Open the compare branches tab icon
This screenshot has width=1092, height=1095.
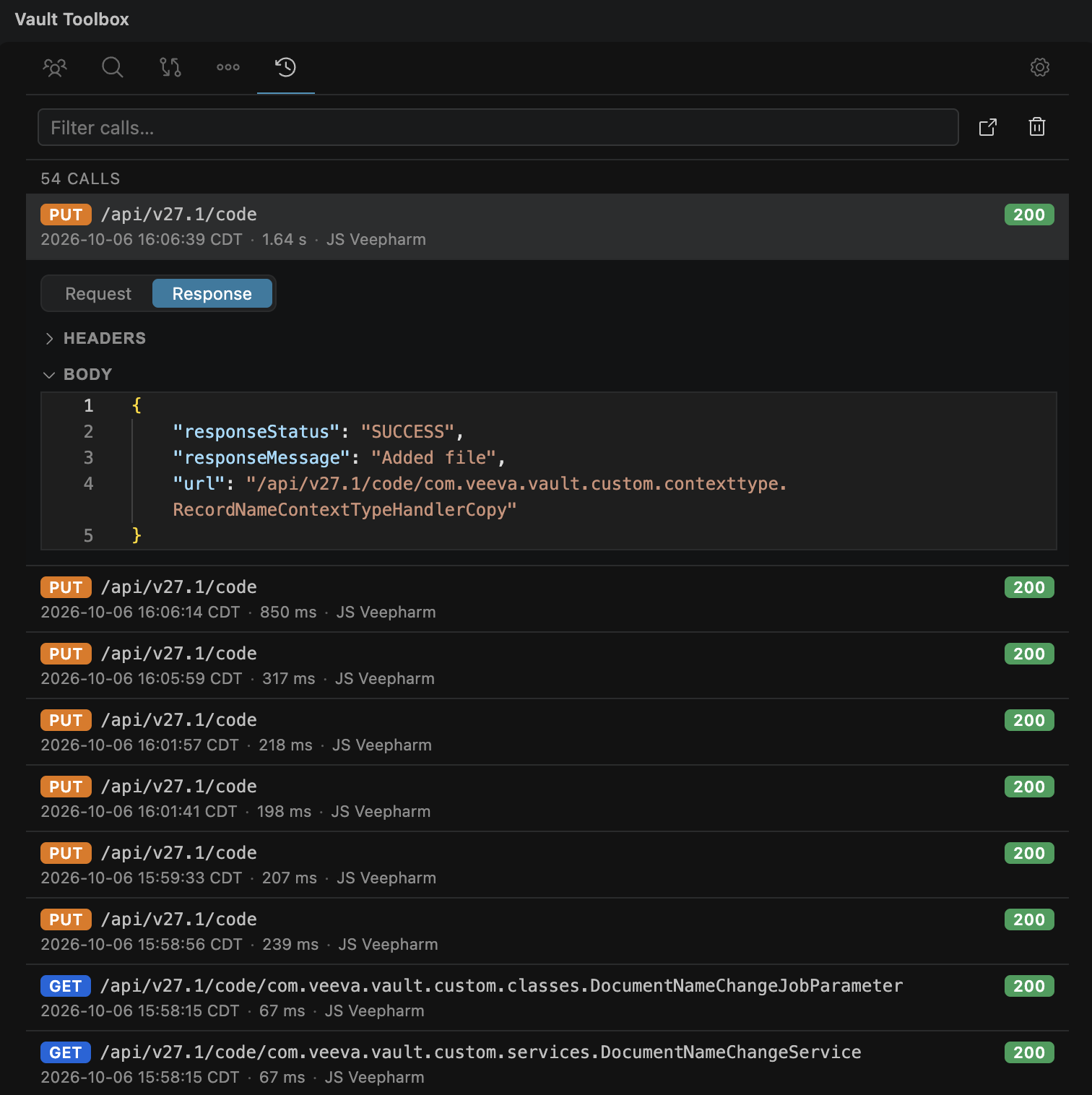[170, 67]
